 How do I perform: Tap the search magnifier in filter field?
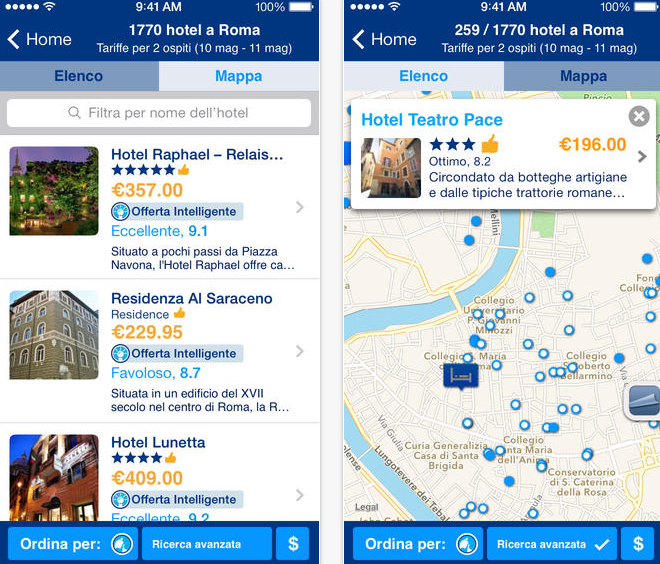pos(74,113)
